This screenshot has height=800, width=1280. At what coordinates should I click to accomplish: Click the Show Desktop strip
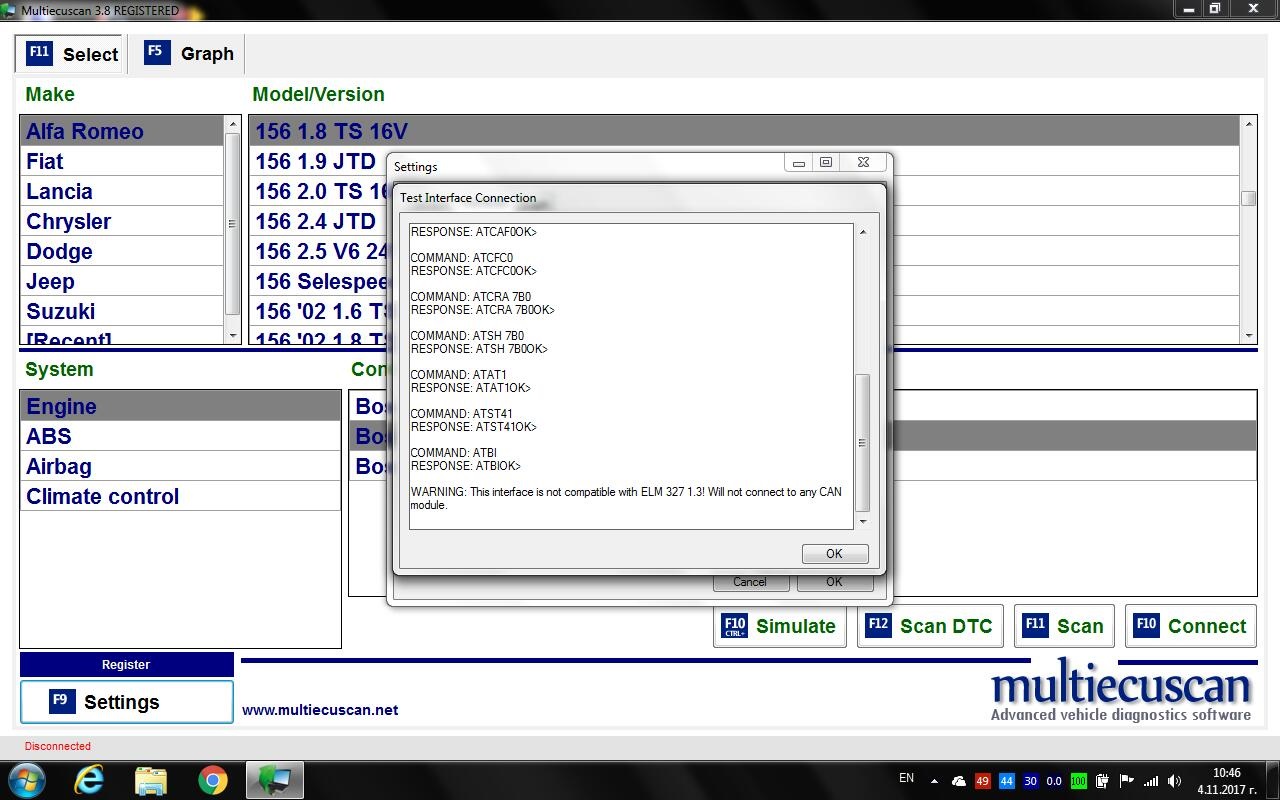1273,780
